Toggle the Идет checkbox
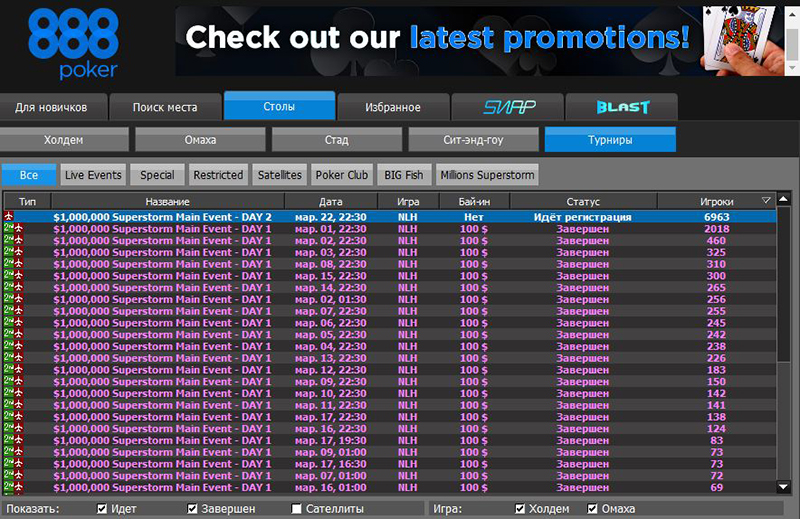Screen dimensions: 800x519 pos(103,509)
